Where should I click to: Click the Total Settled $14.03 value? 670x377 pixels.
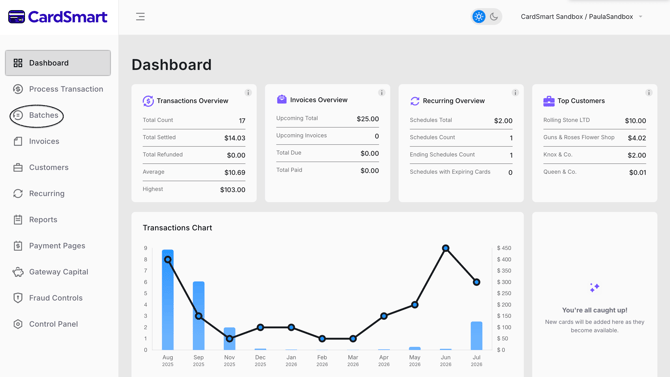pyautogui.click(x=235, y=138)
